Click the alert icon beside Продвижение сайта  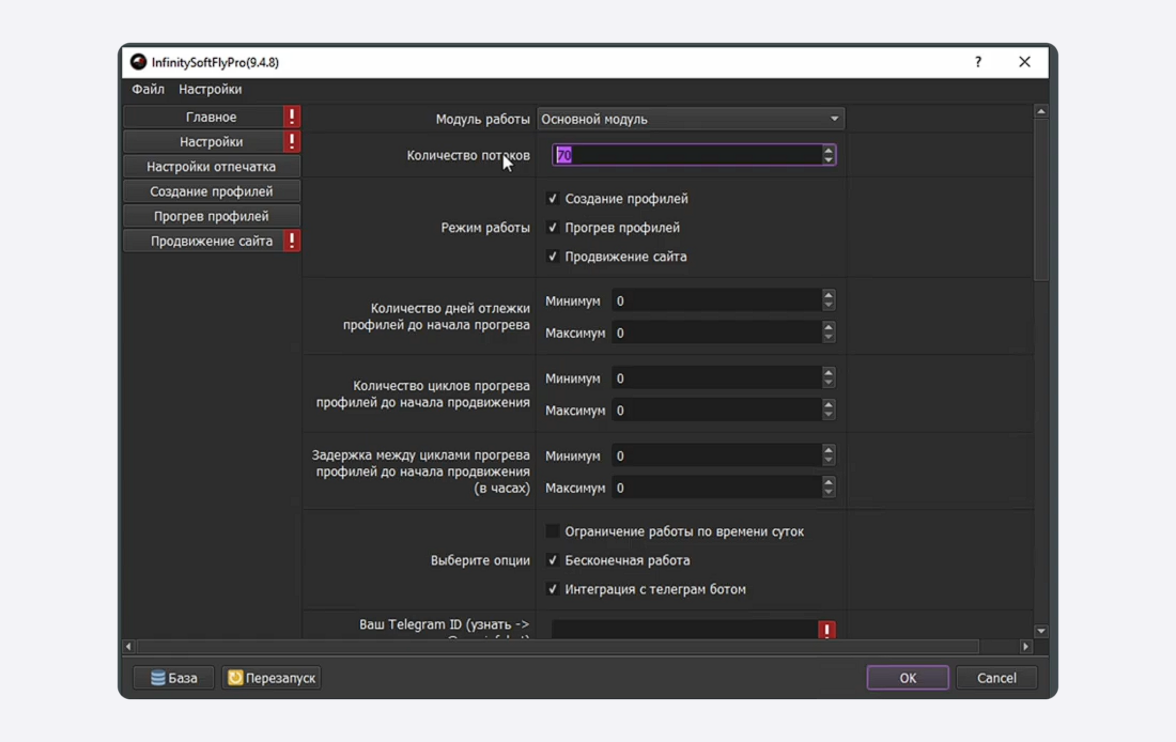292,241
